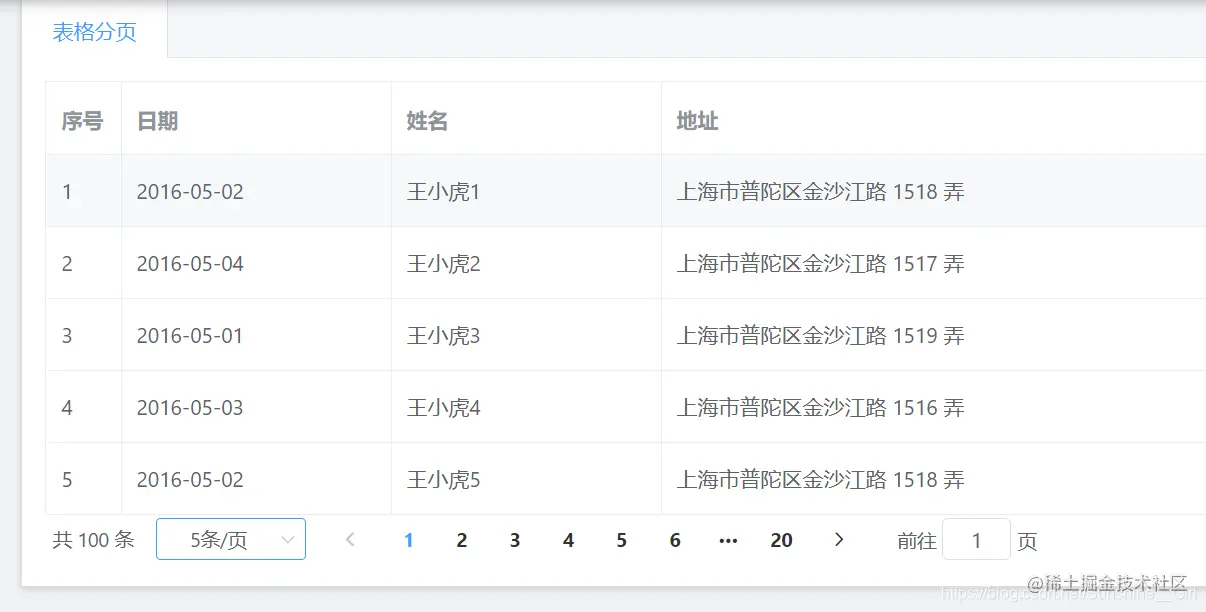Go to the previous page arrow
1206x612 pixels.
pyautogui.click(x=350, y=540)
